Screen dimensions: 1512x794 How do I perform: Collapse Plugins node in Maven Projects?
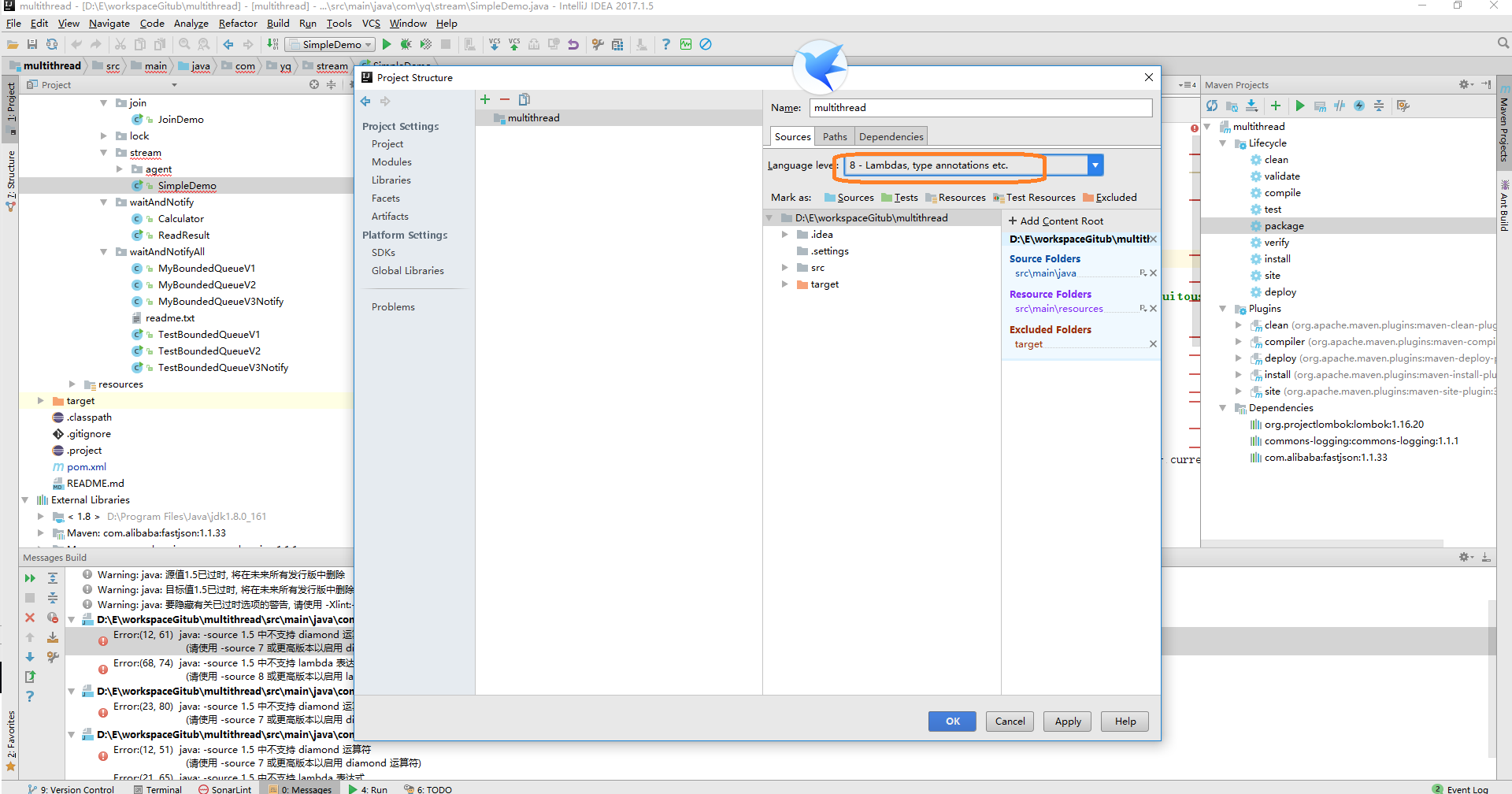pyautogui.click(x=1222, y=309)
